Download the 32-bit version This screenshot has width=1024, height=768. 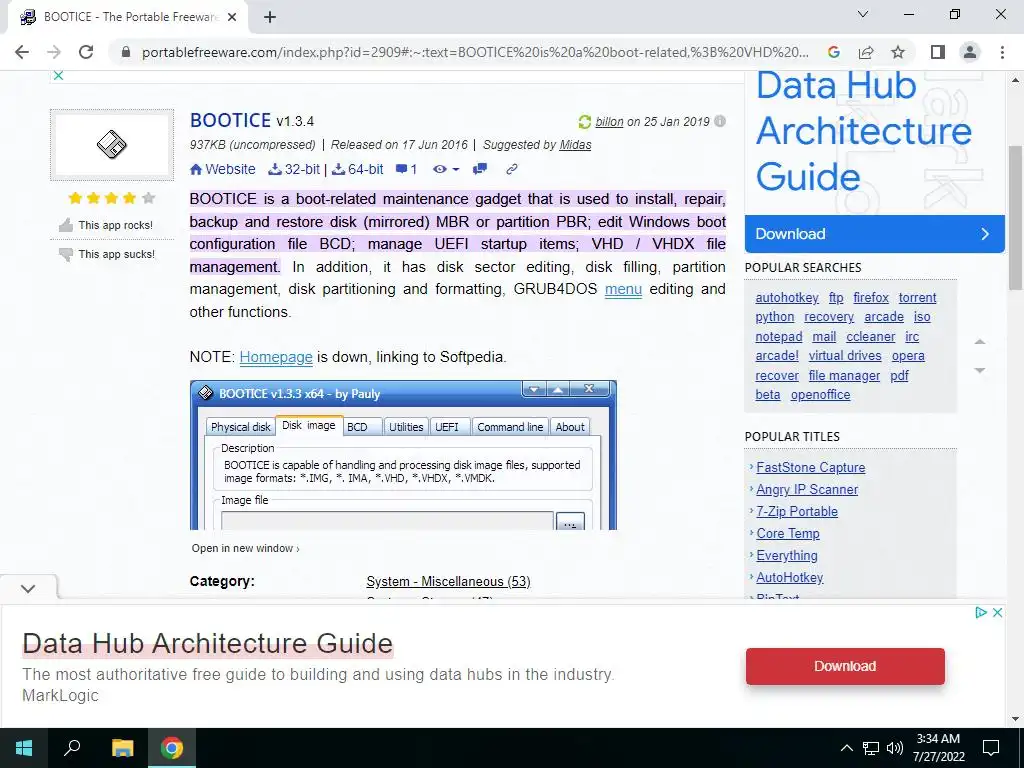pyautogui.click(x=295, y=169)
